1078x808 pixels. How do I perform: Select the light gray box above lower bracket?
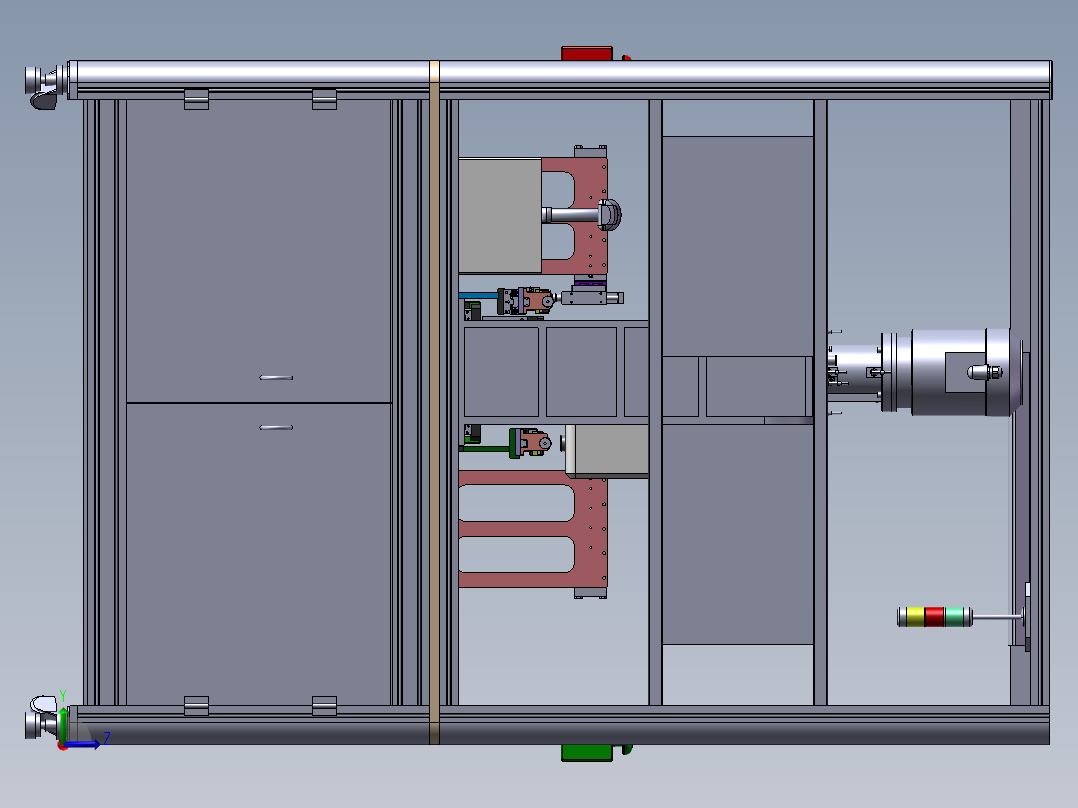tap(606, 450)
